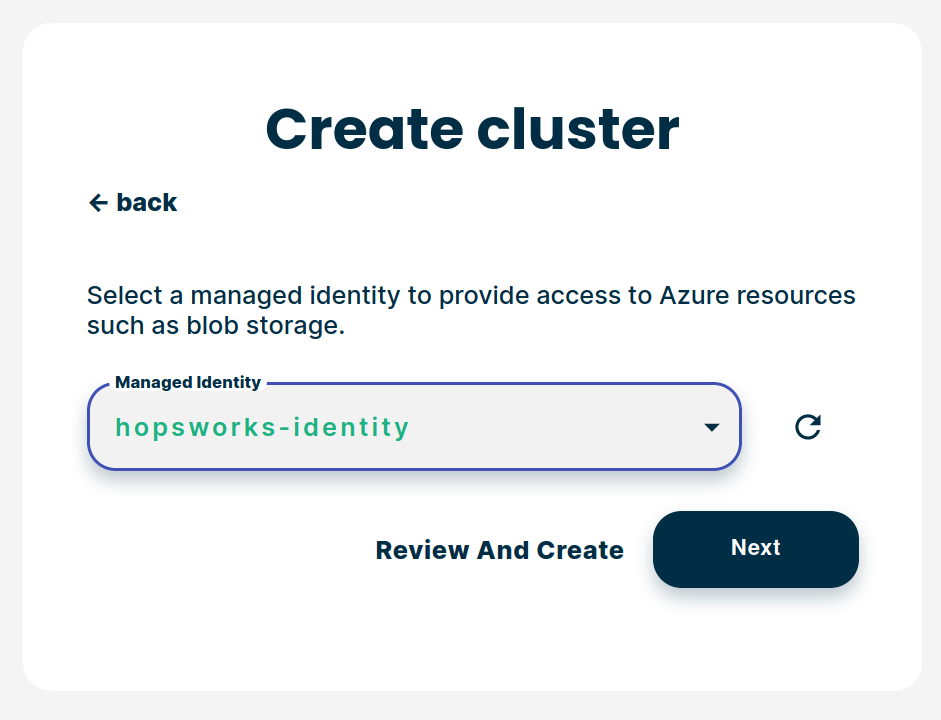Click the word 'cluster' in the title
Image resolution: width=941 pixels, height=720 pixels.
[x=577, y=129]
